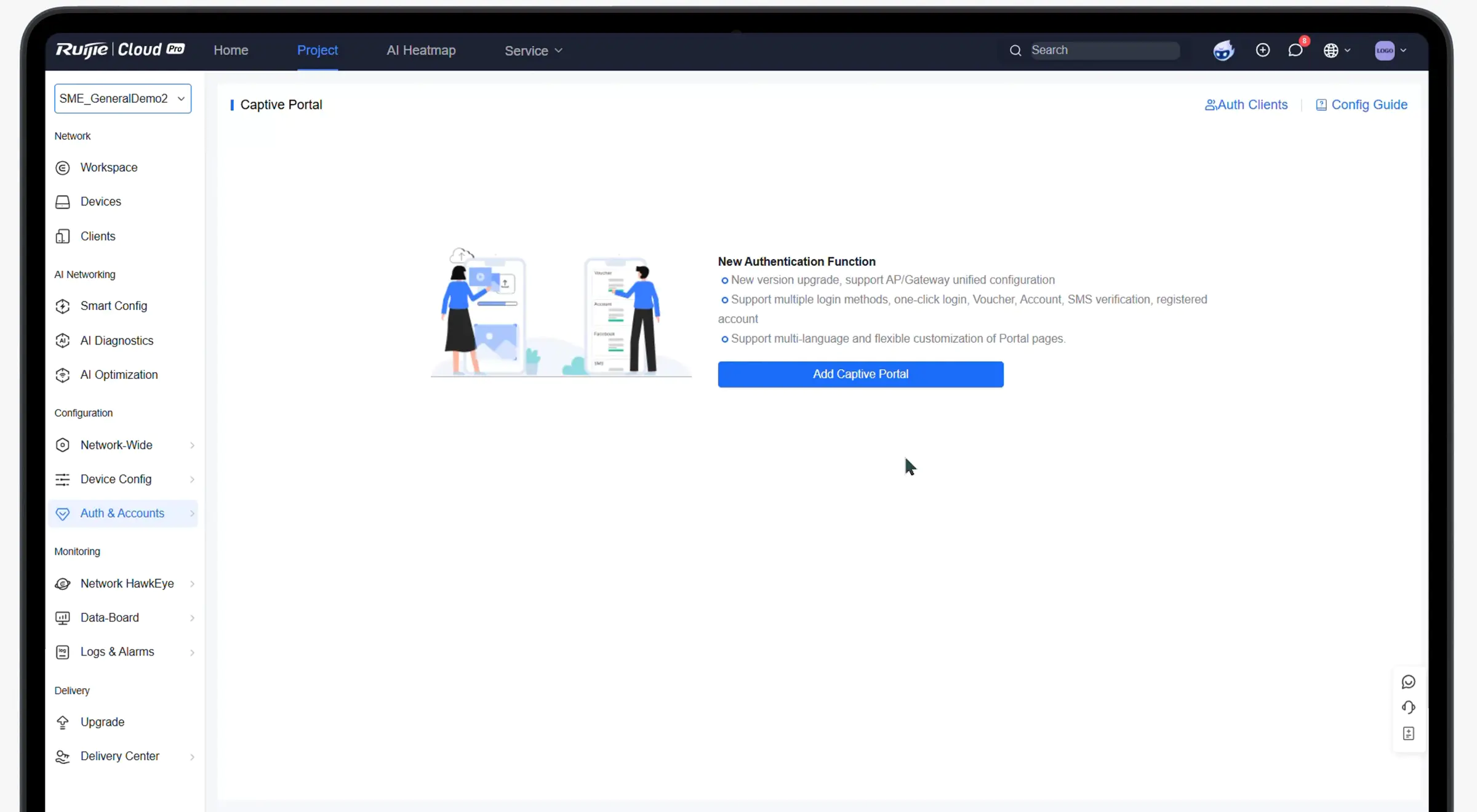
Task: Click the Add Captive Portal button
Action: (x=860, y=374)
